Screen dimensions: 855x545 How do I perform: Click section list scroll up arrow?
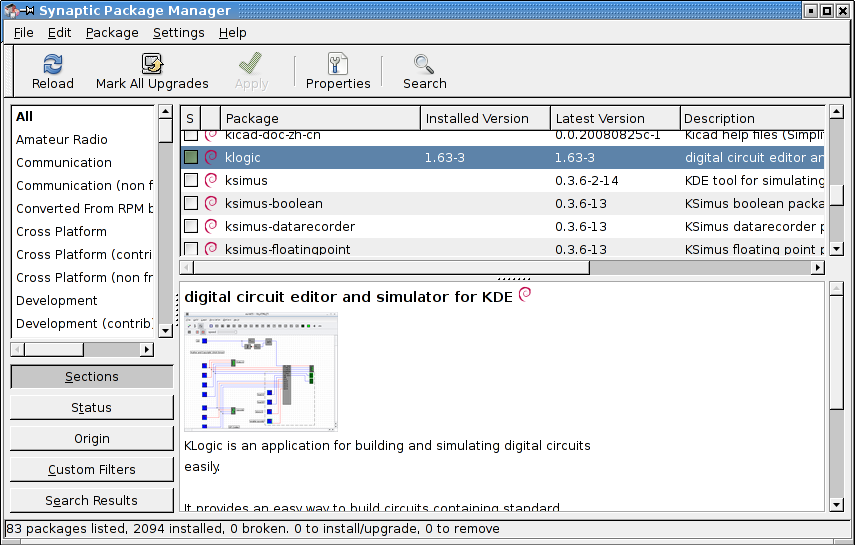click(x=165, y=112)
